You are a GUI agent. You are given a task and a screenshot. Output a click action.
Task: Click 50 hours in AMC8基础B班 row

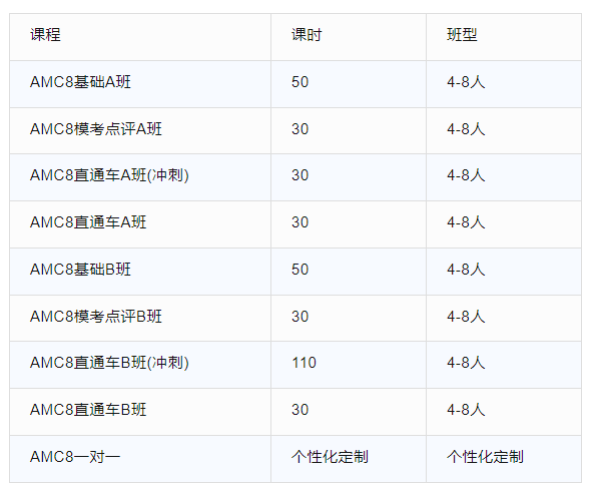coord(300,269)
